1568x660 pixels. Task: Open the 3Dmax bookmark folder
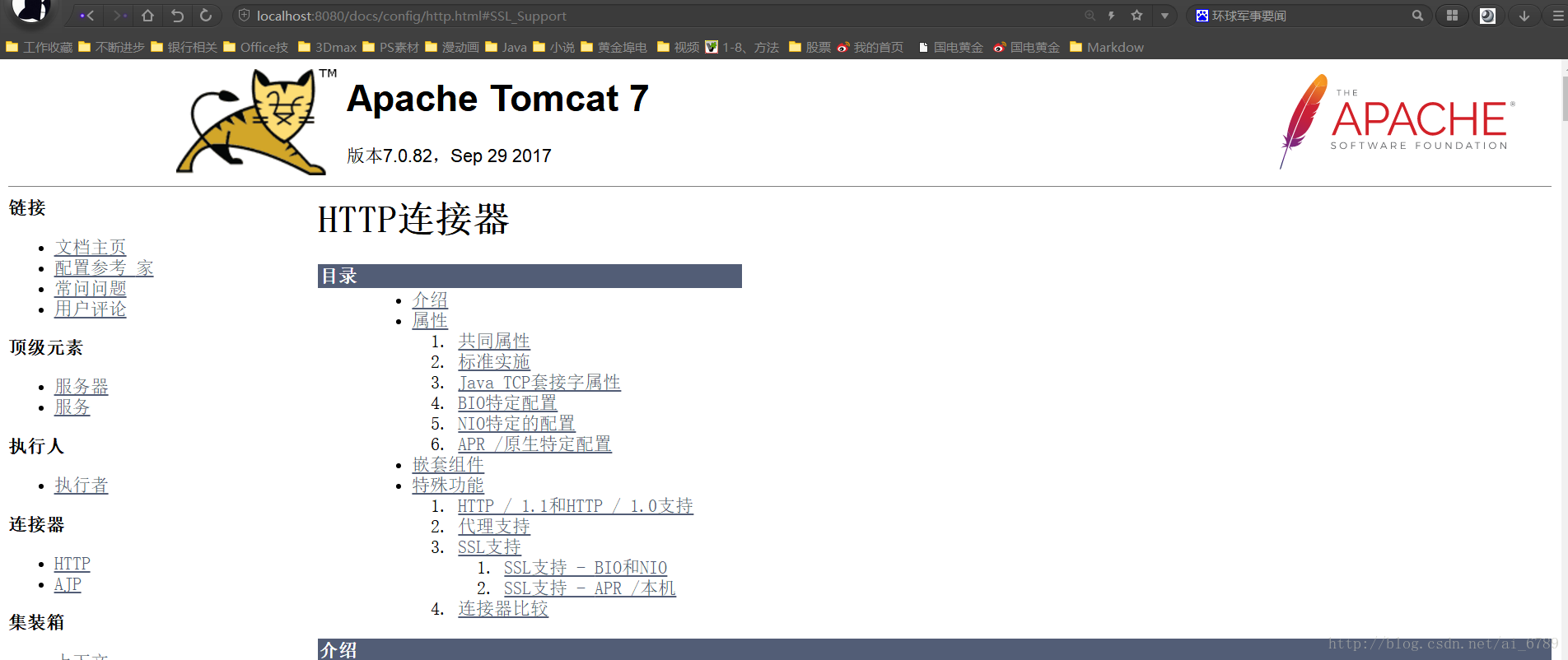327,48
